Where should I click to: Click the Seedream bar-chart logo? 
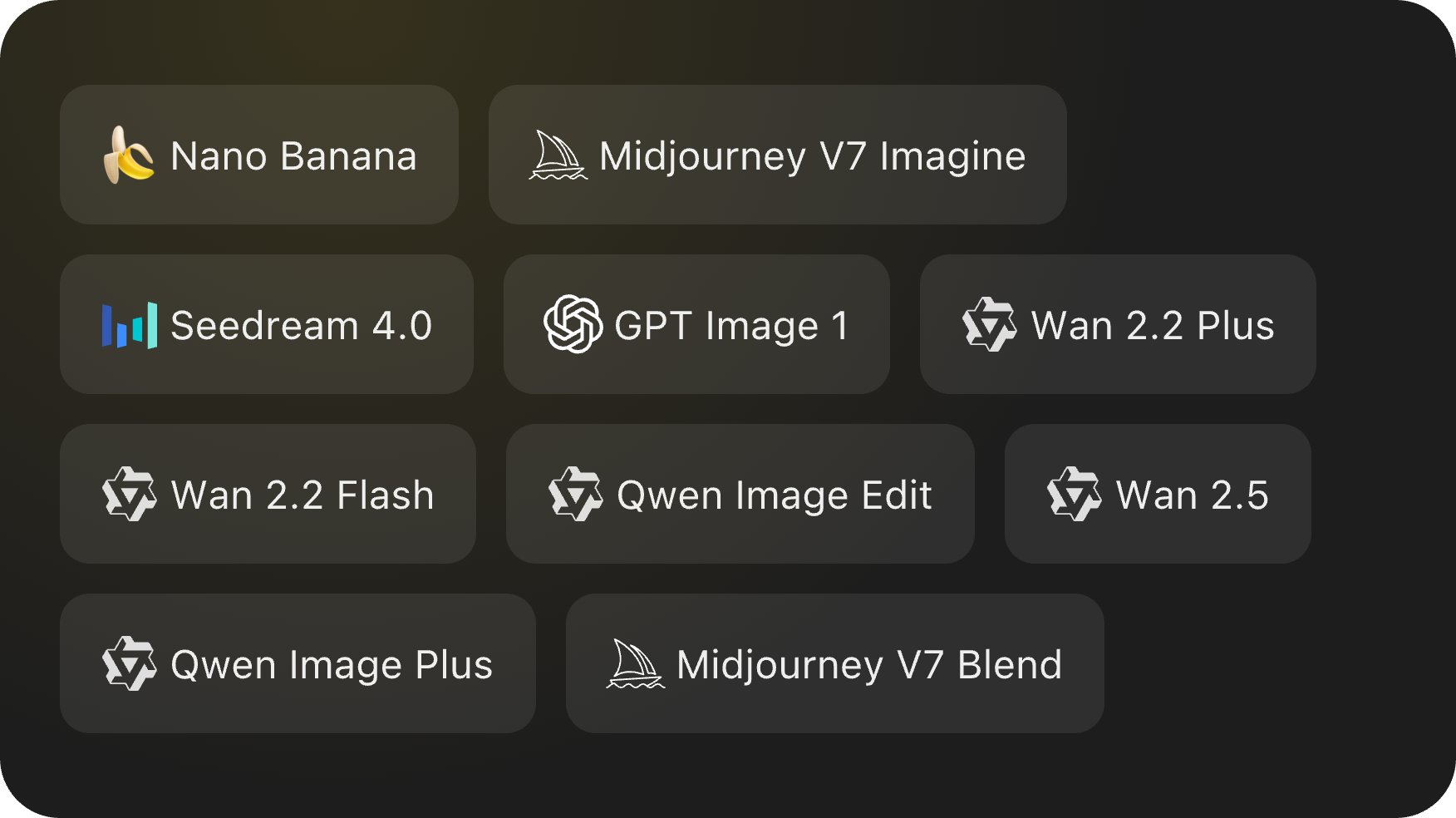[x=129, y=325]
